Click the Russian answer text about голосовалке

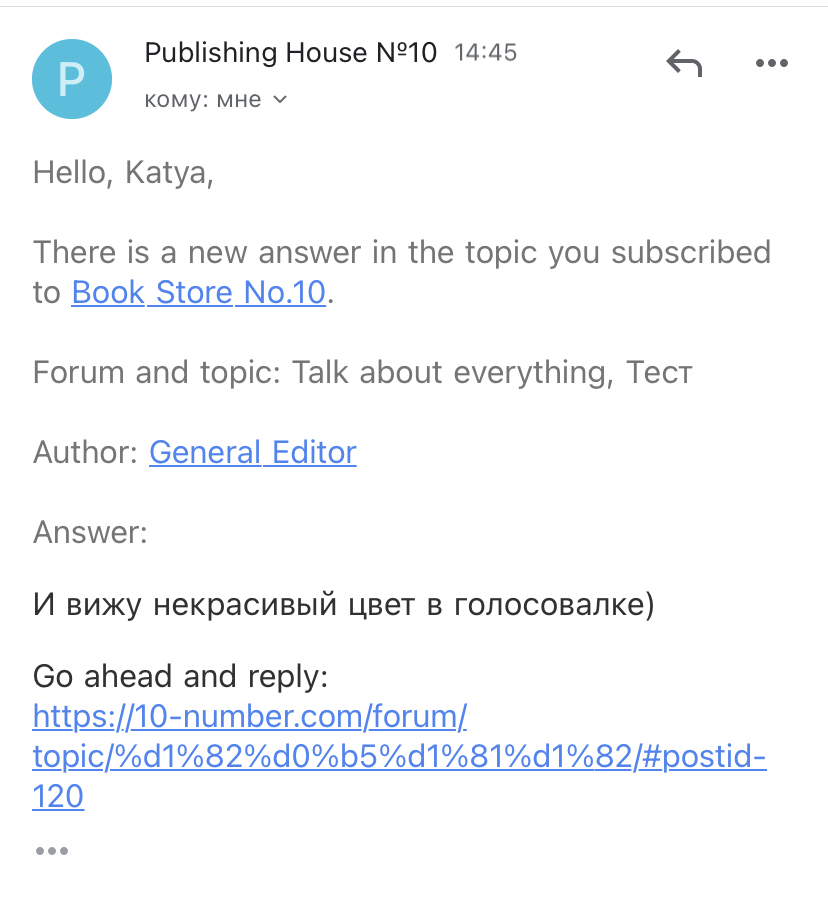[343, 605]
